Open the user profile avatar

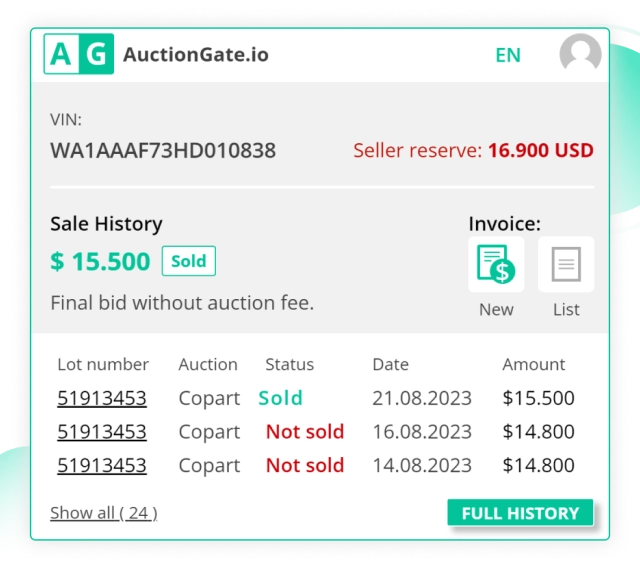point(580,54)
